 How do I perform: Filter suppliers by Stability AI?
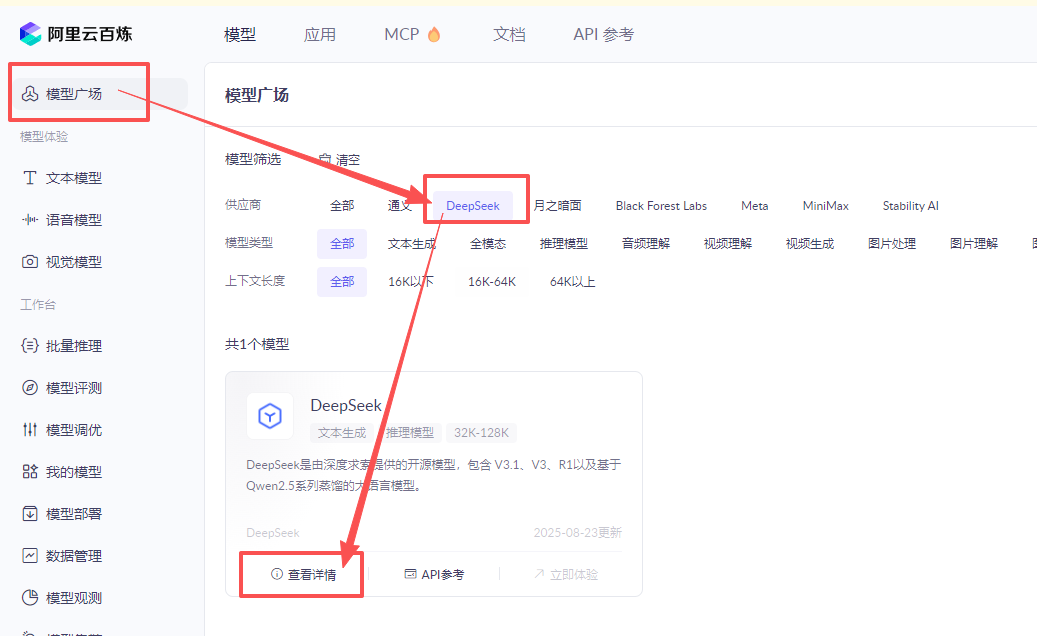pyautogui.click(x=911, y=206)
